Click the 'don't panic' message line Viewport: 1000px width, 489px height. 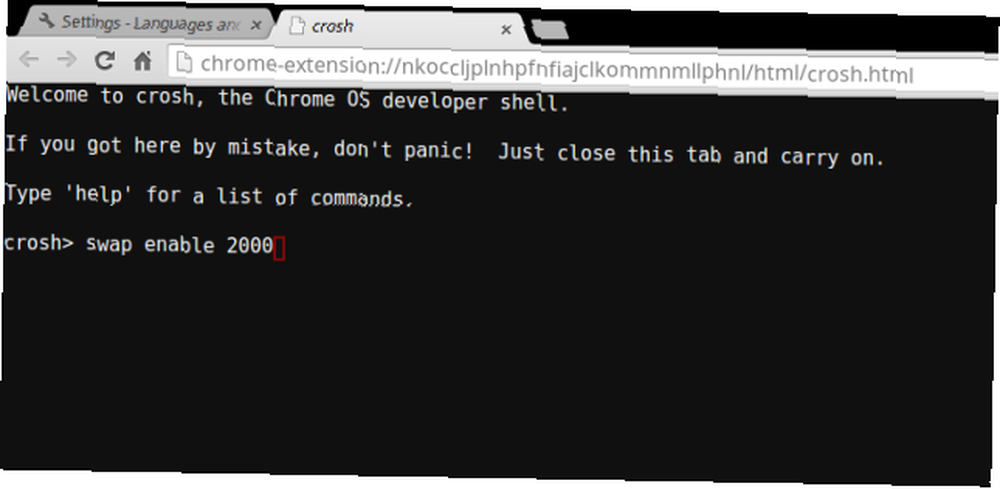pyautogui.click(x=445, y=152)
